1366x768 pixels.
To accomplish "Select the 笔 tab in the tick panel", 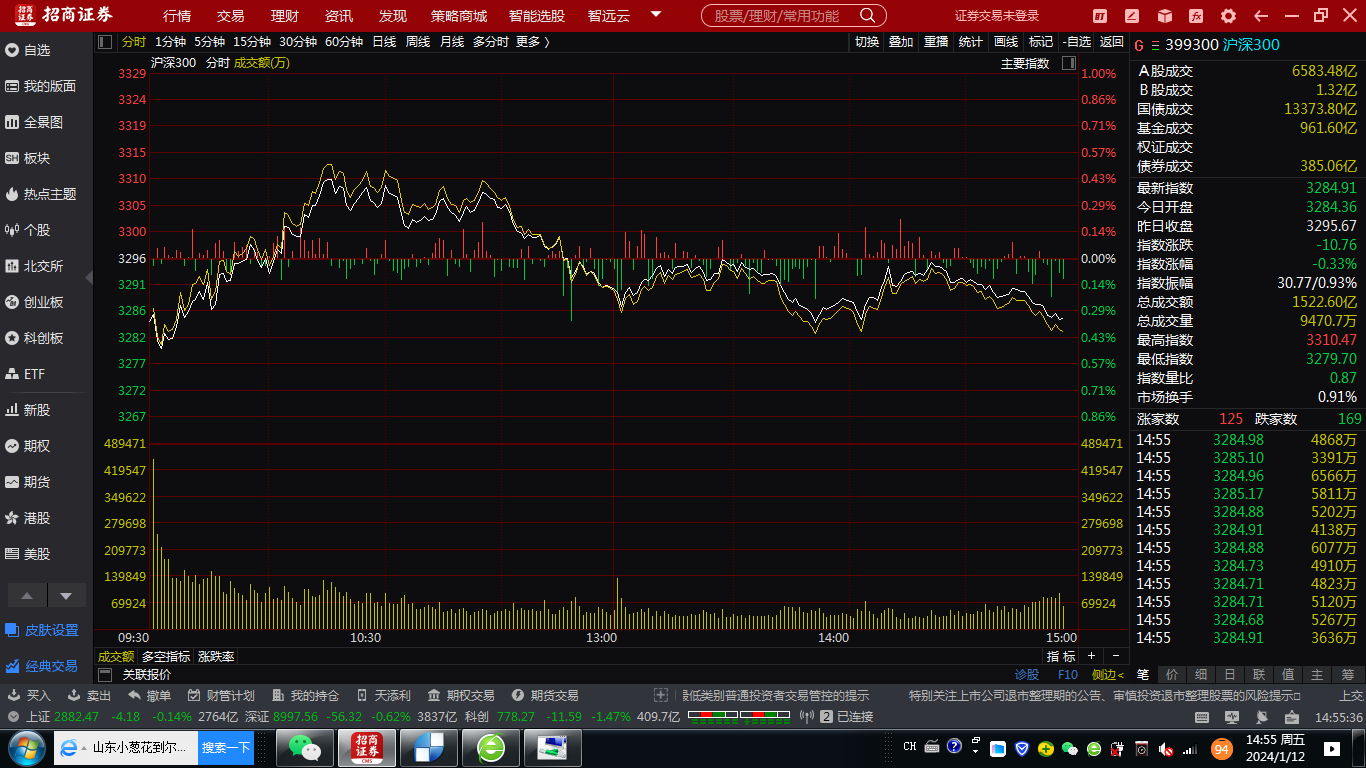I will pos(1143,675).
